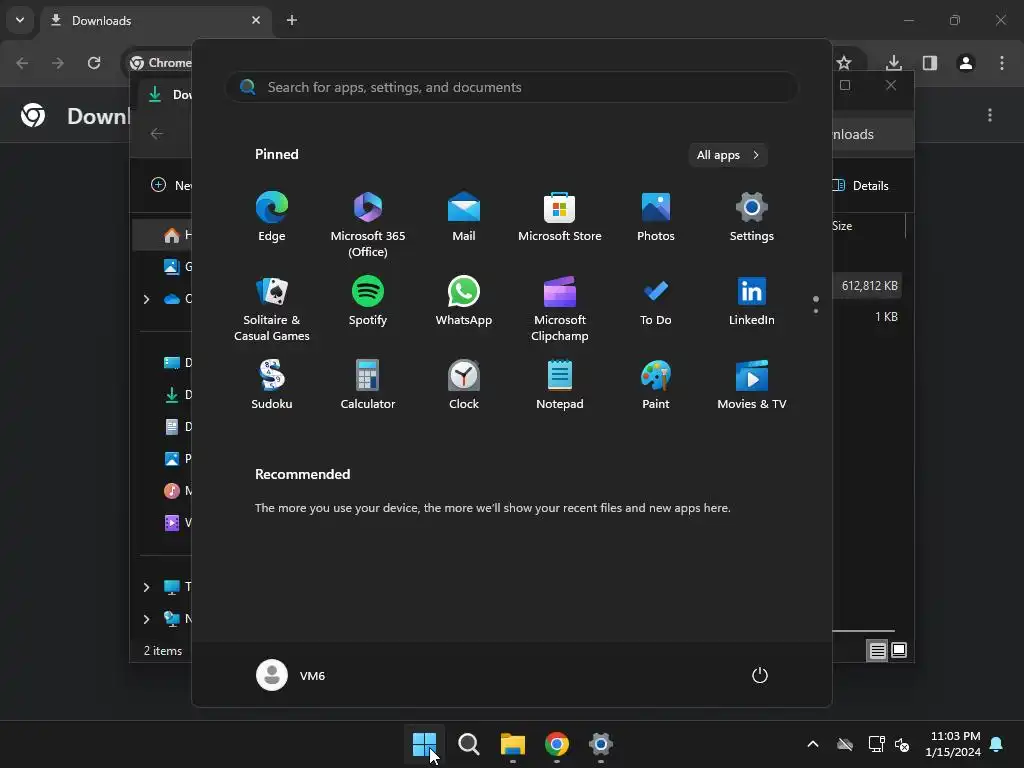This screenshot has height=768, width=1024.
Task: Focus the Start menu search field
Action: click(511, 87)
